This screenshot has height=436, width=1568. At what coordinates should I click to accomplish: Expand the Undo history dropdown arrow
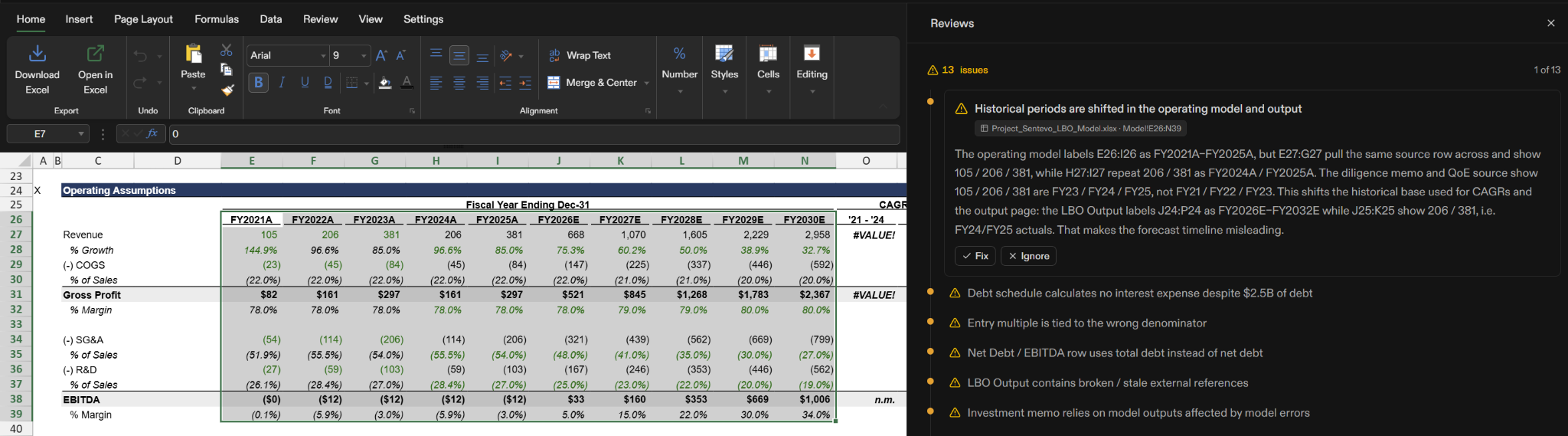coord(159,57)
